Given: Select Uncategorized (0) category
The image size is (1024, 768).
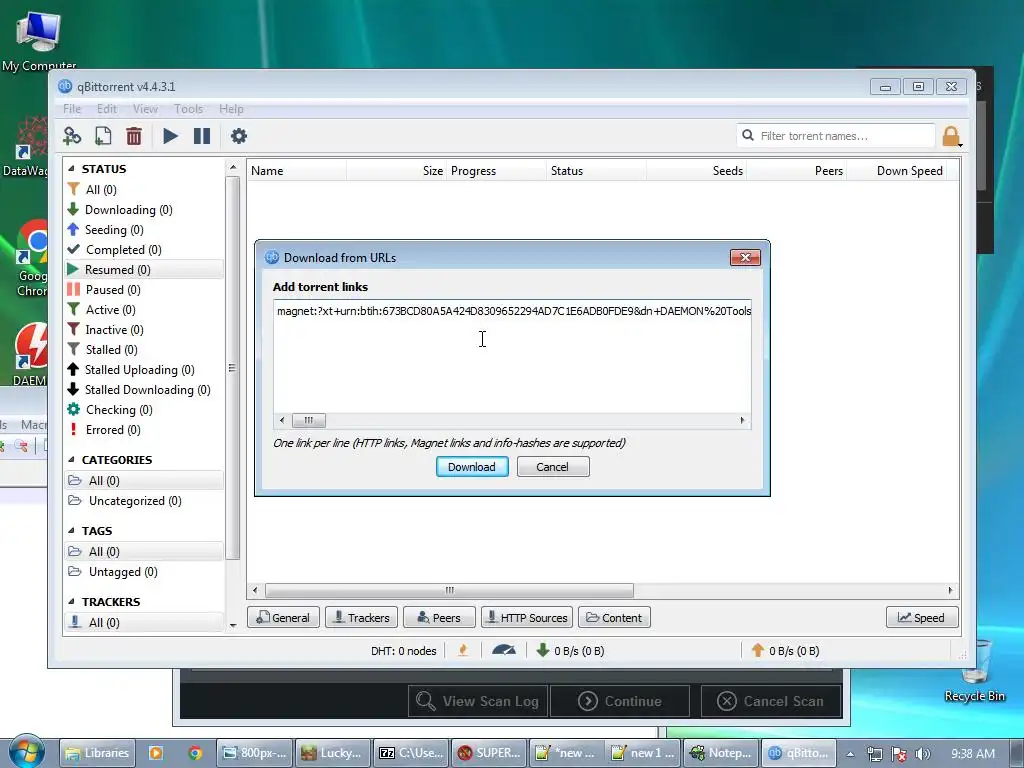Looking at the screenshot, I should click(135, 501).
